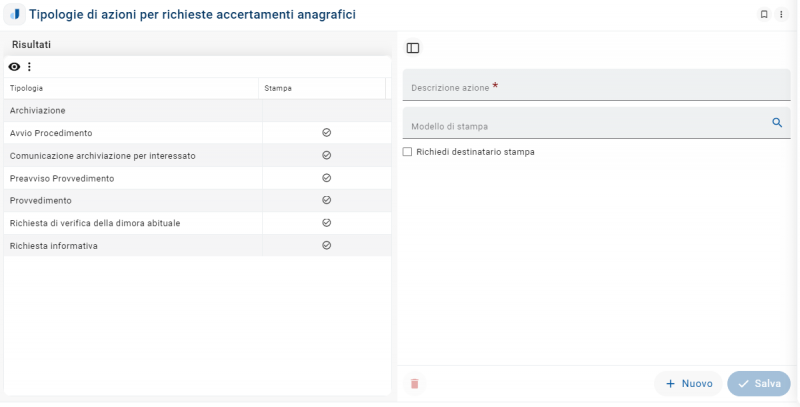The image size is (800, 407).
Task: Toggle column visibility with the eye icon
Action: 14,67
